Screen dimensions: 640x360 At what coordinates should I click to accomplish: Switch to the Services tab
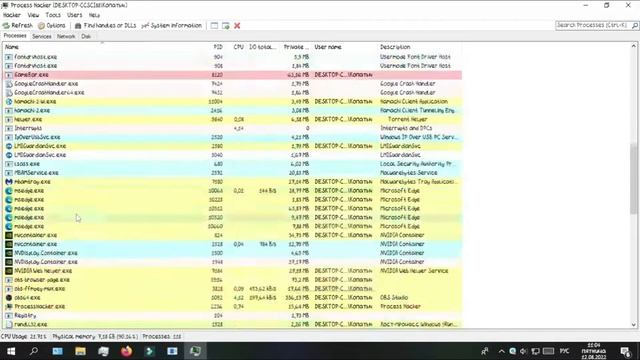(42, 36)
